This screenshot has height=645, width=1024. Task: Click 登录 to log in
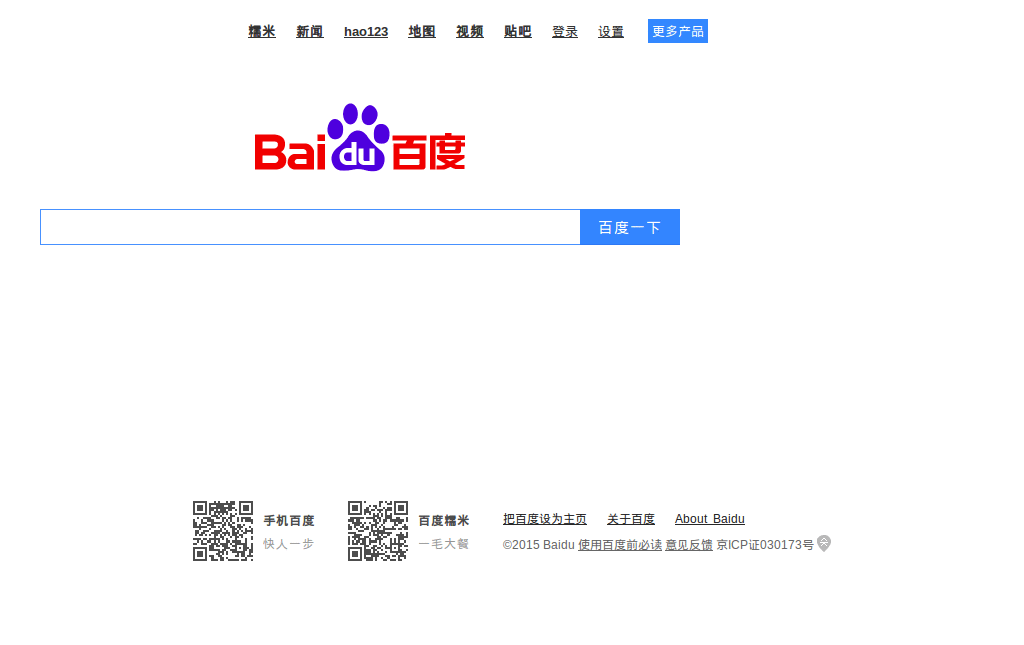pyautogui.click(x=565, y=32)
